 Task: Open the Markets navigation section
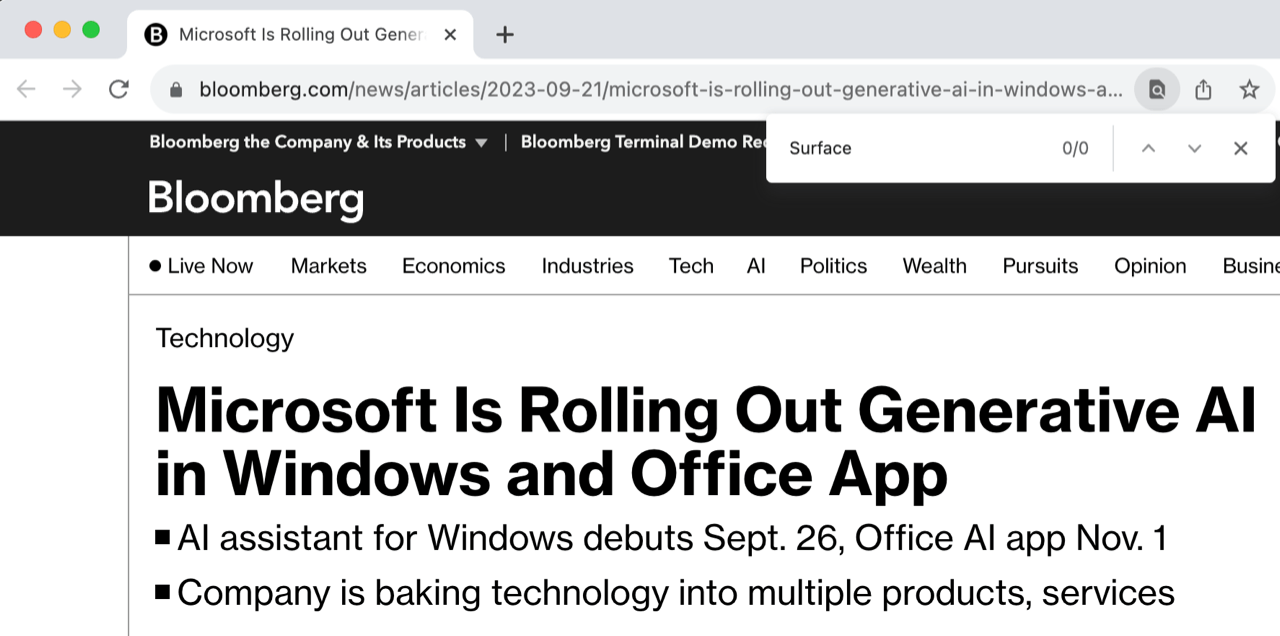(329, 266)
